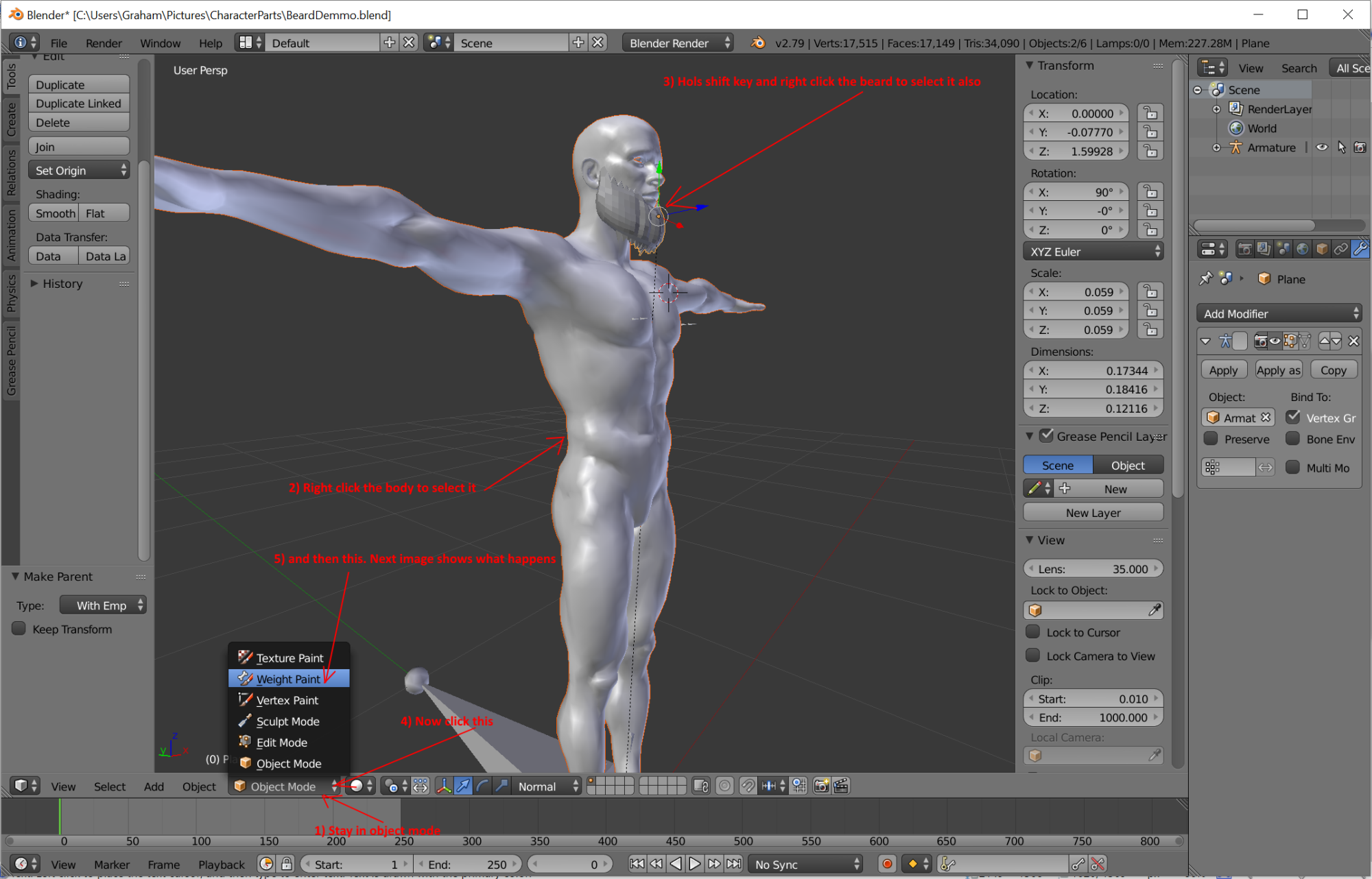Viewport: 1372px width, 879px height.
Task: Expand the History panel
Action: pyautogui.click(x=34, y=283)
